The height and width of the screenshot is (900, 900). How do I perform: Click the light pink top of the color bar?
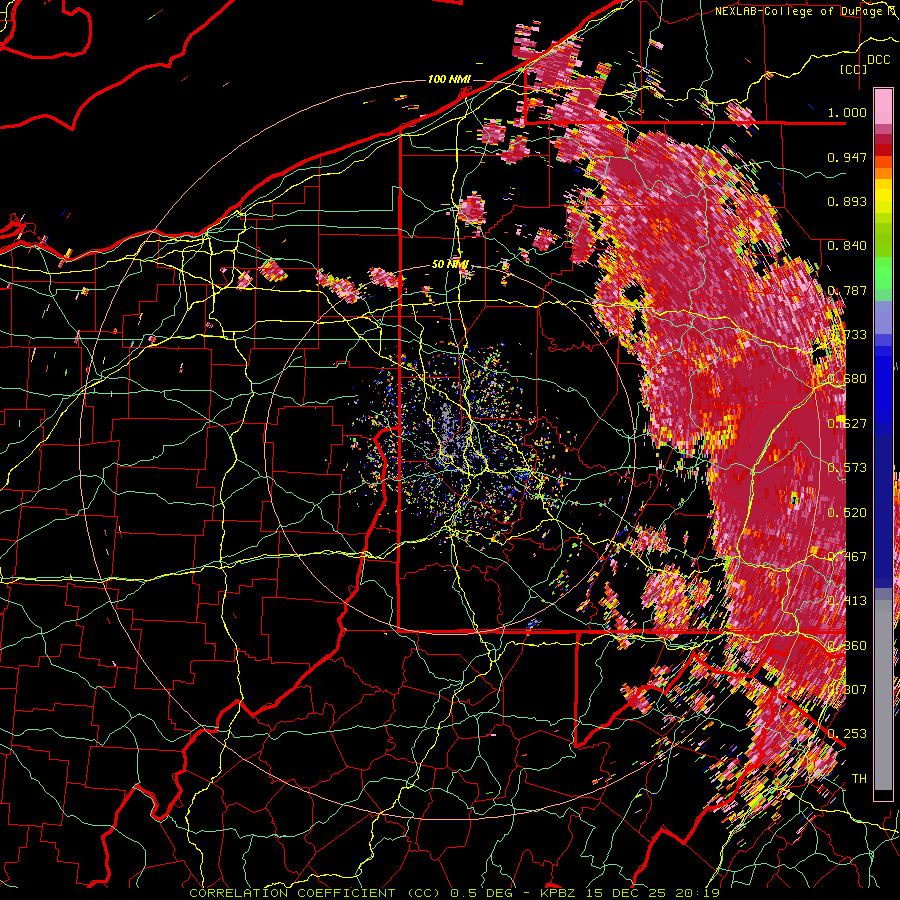click(883, 106)
